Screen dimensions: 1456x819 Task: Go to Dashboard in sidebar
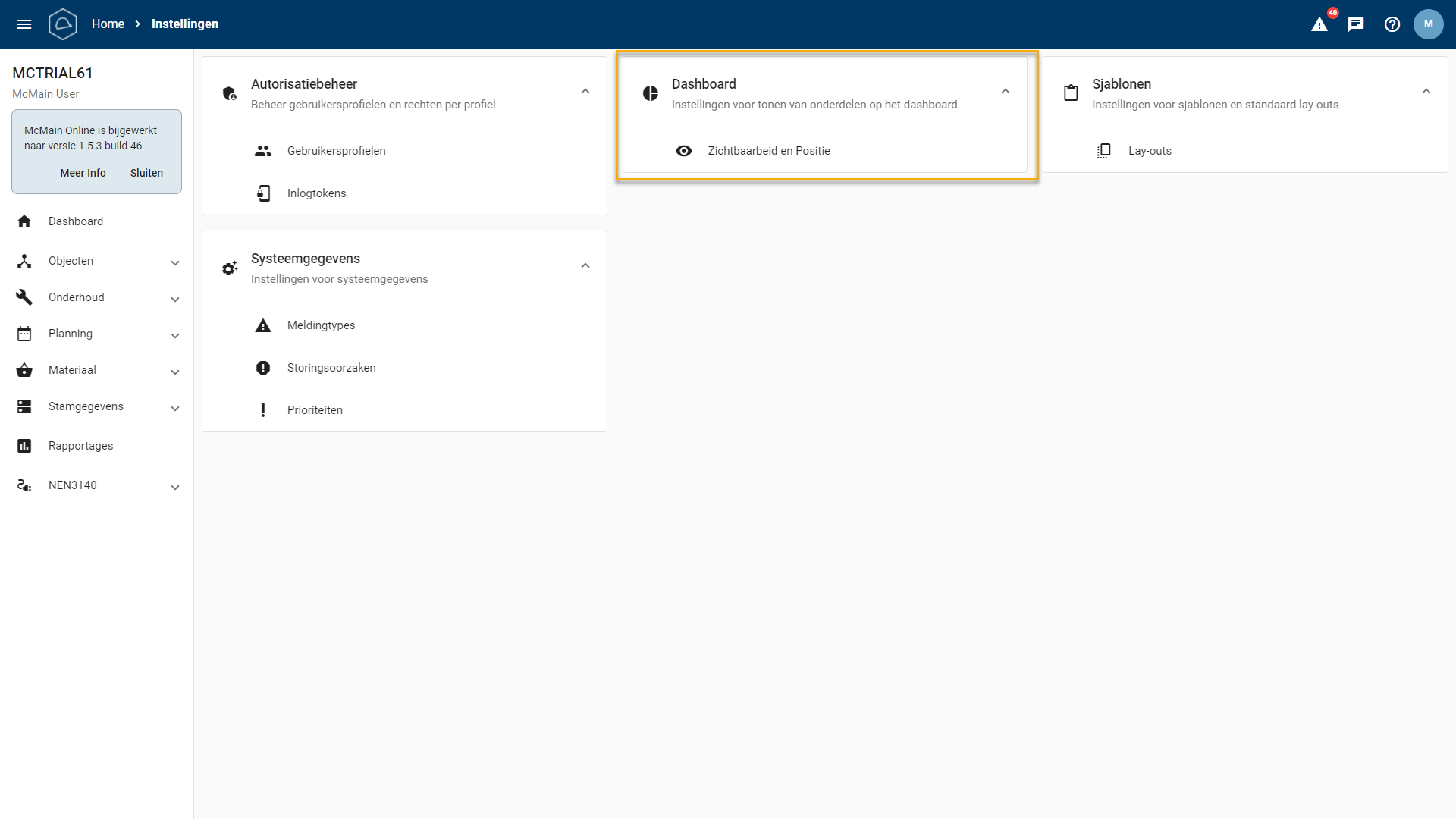[x=76, y=221]
